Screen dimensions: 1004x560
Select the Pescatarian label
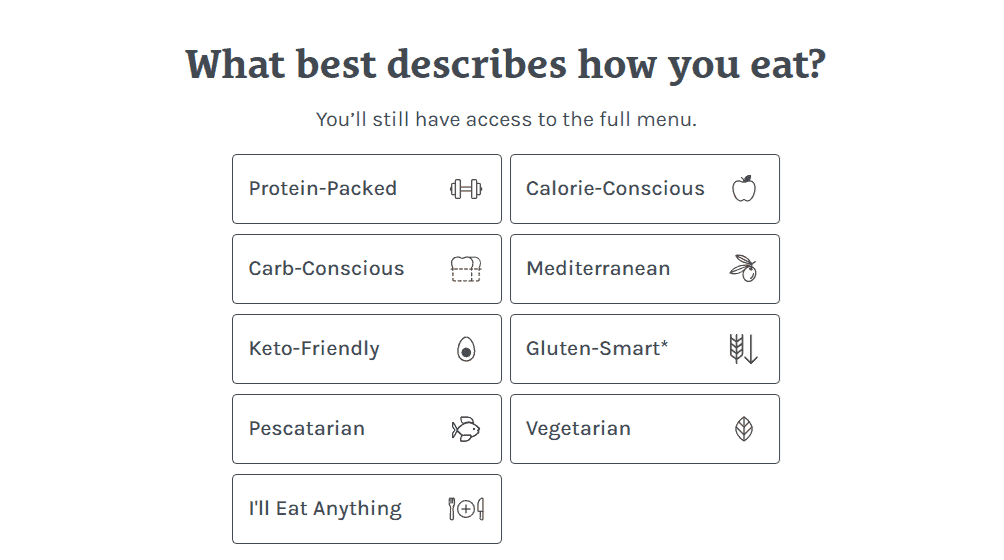(x=307, y=429)
